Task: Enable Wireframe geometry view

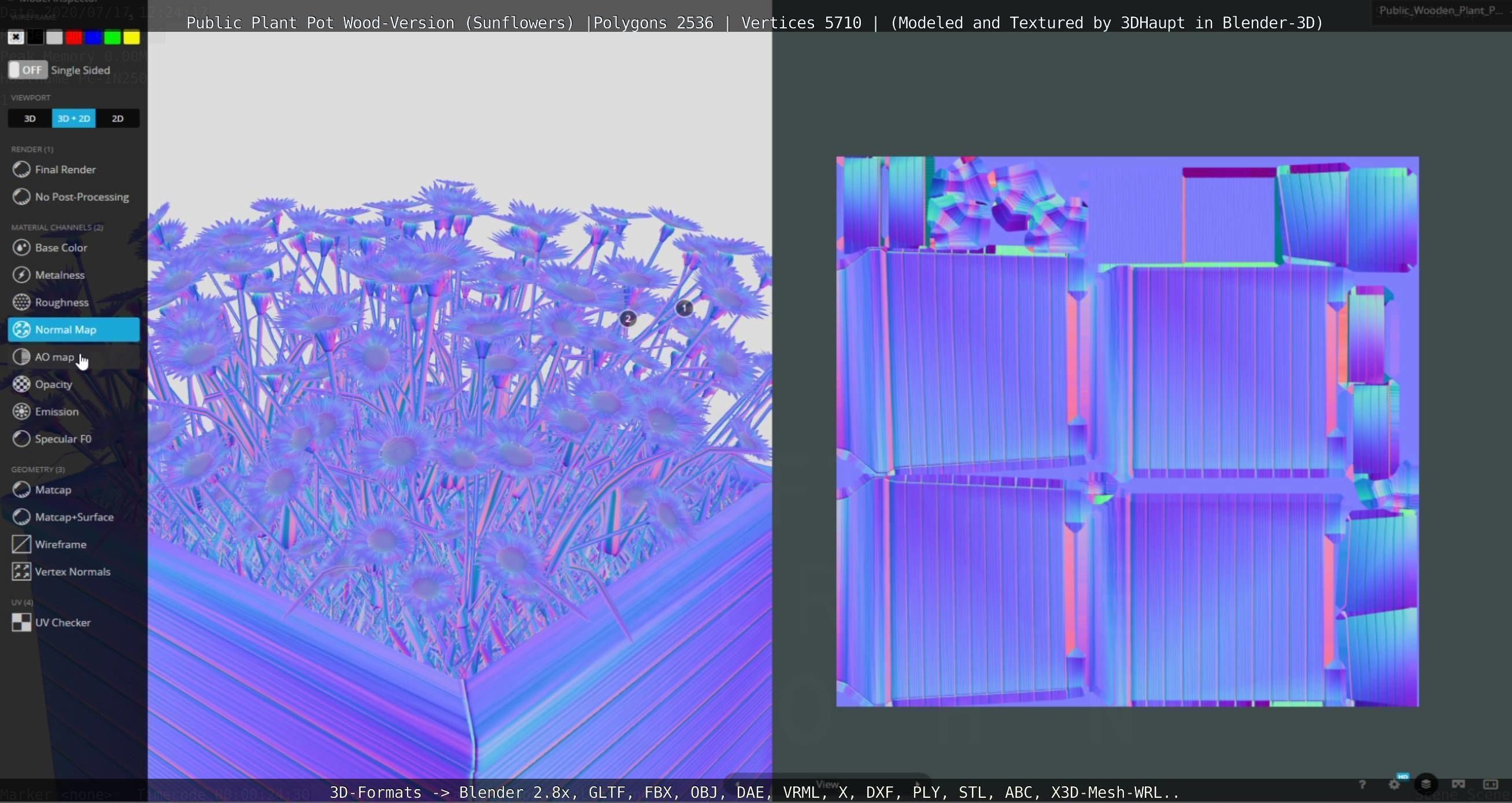Action: pos(61,544)
